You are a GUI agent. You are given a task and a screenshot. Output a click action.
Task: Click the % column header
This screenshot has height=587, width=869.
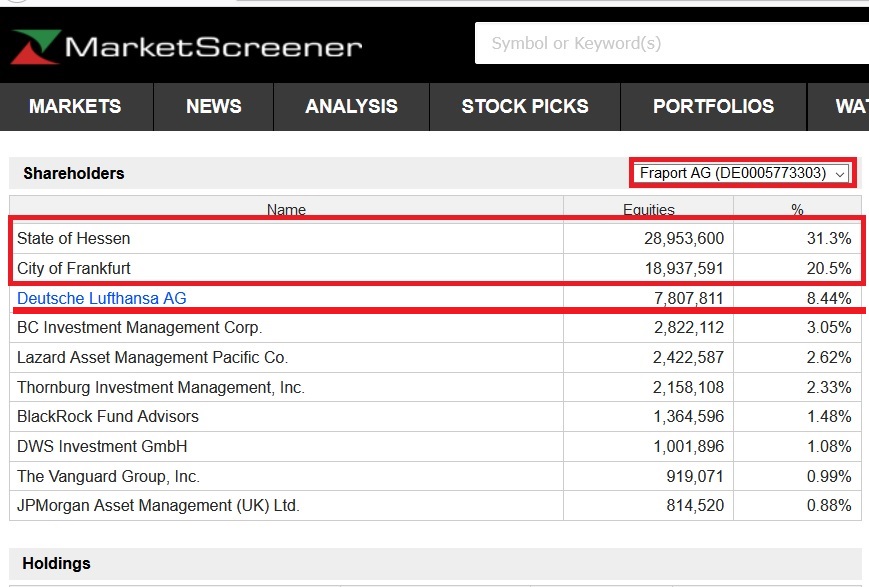click(797, 210)
